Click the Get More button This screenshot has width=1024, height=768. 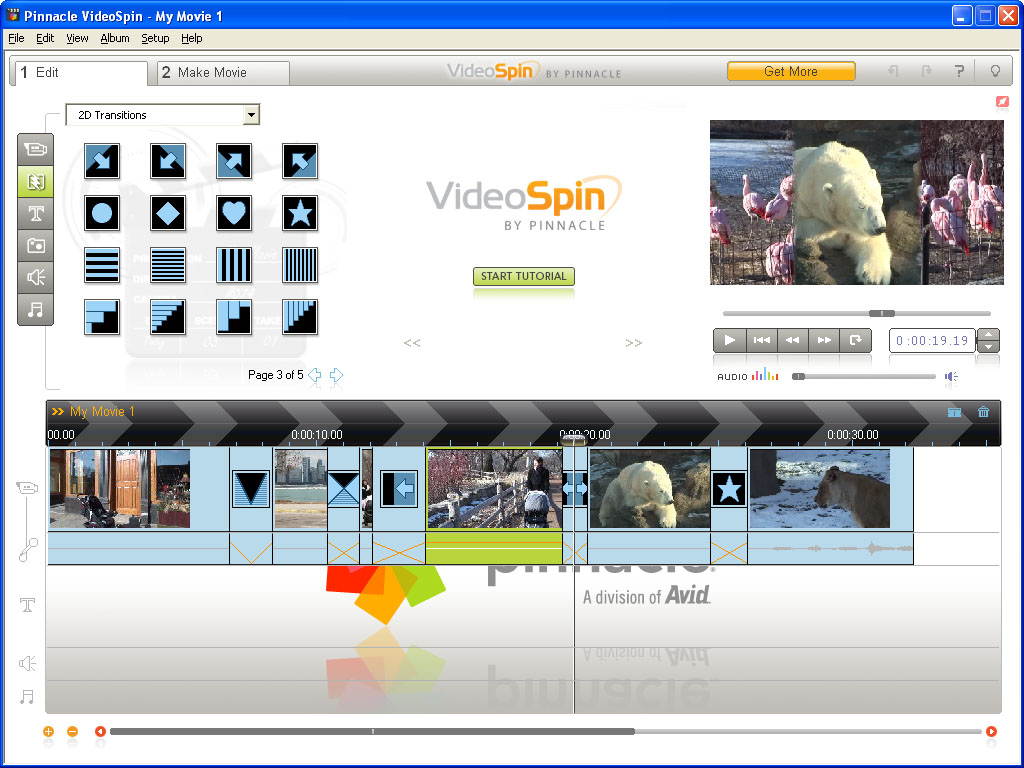tap(790, 72)
